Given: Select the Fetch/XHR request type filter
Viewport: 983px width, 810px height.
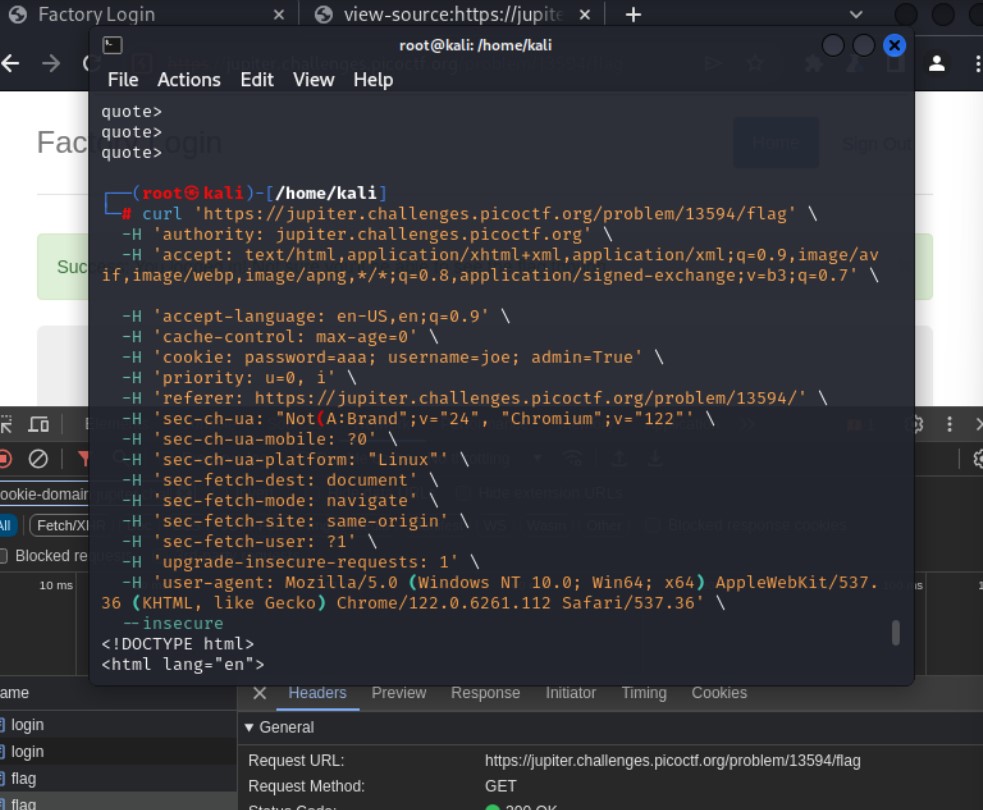Looking at the screenshot, I should [61, 525].
